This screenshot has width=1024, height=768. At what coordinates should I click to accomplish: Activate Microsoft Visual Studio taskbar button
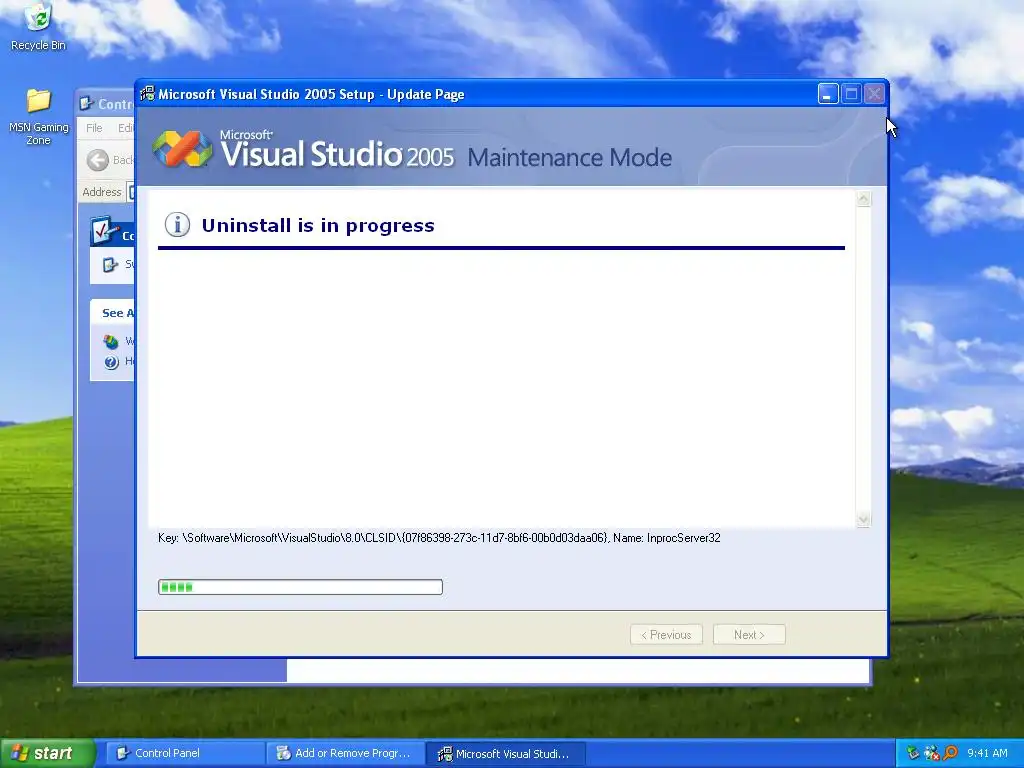tap(505, 753)
